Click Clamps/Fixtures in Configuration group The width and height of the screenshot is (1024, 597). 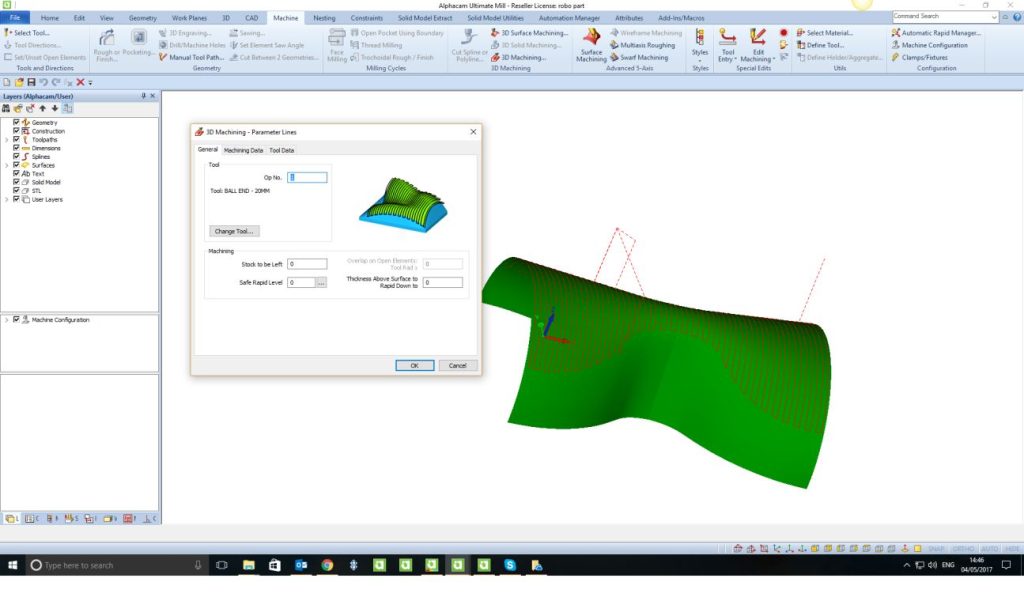tap(926, 57)
